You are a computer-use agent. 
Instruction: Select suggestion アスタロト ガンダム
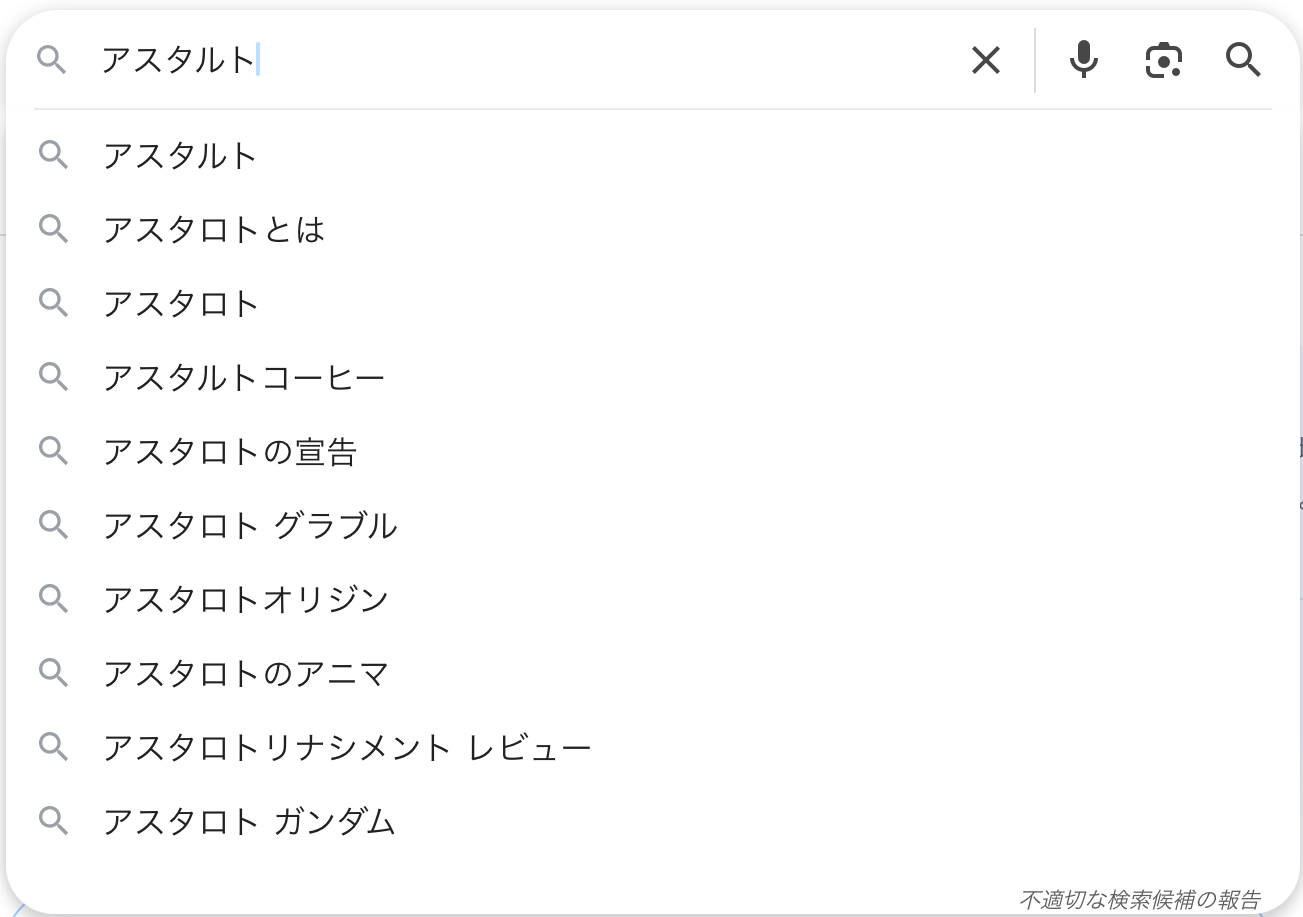click(250, 822)
